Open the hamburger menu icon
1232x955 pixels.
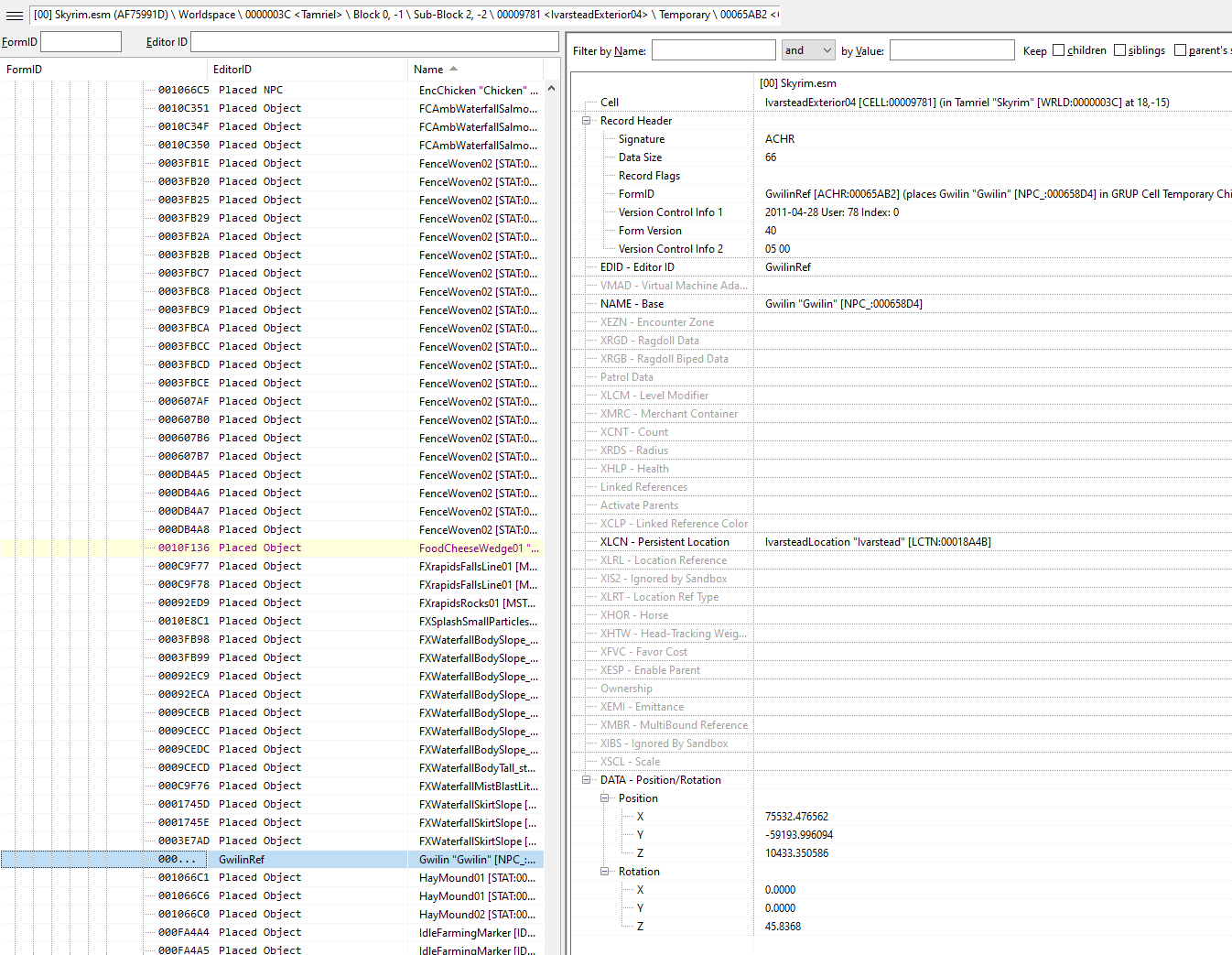15,15
